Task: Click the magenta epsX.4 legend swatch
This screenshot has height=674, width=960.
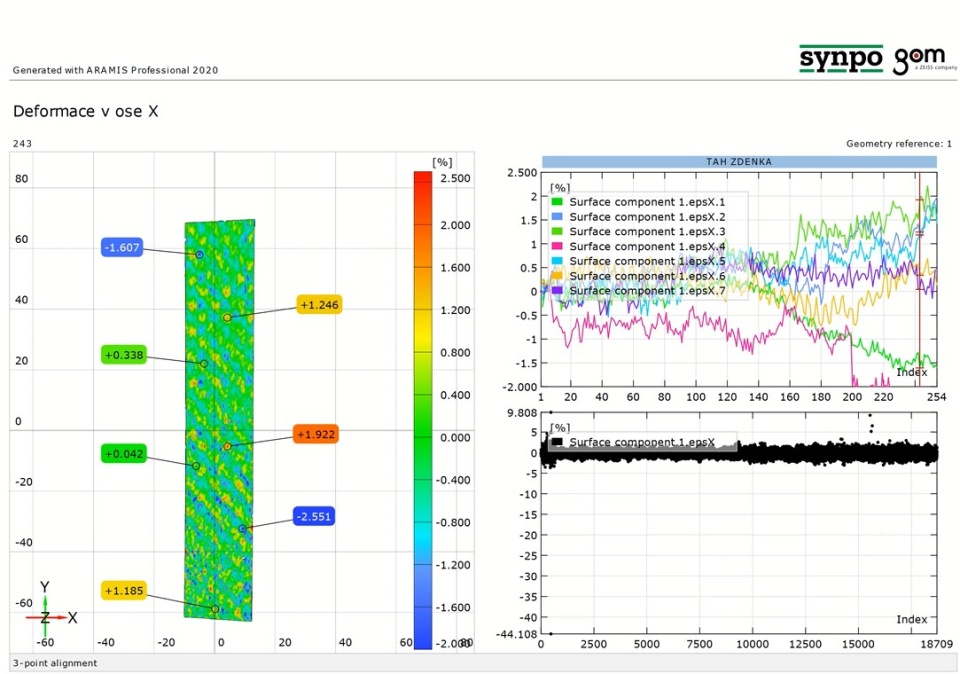Action: tap(557, 246)
